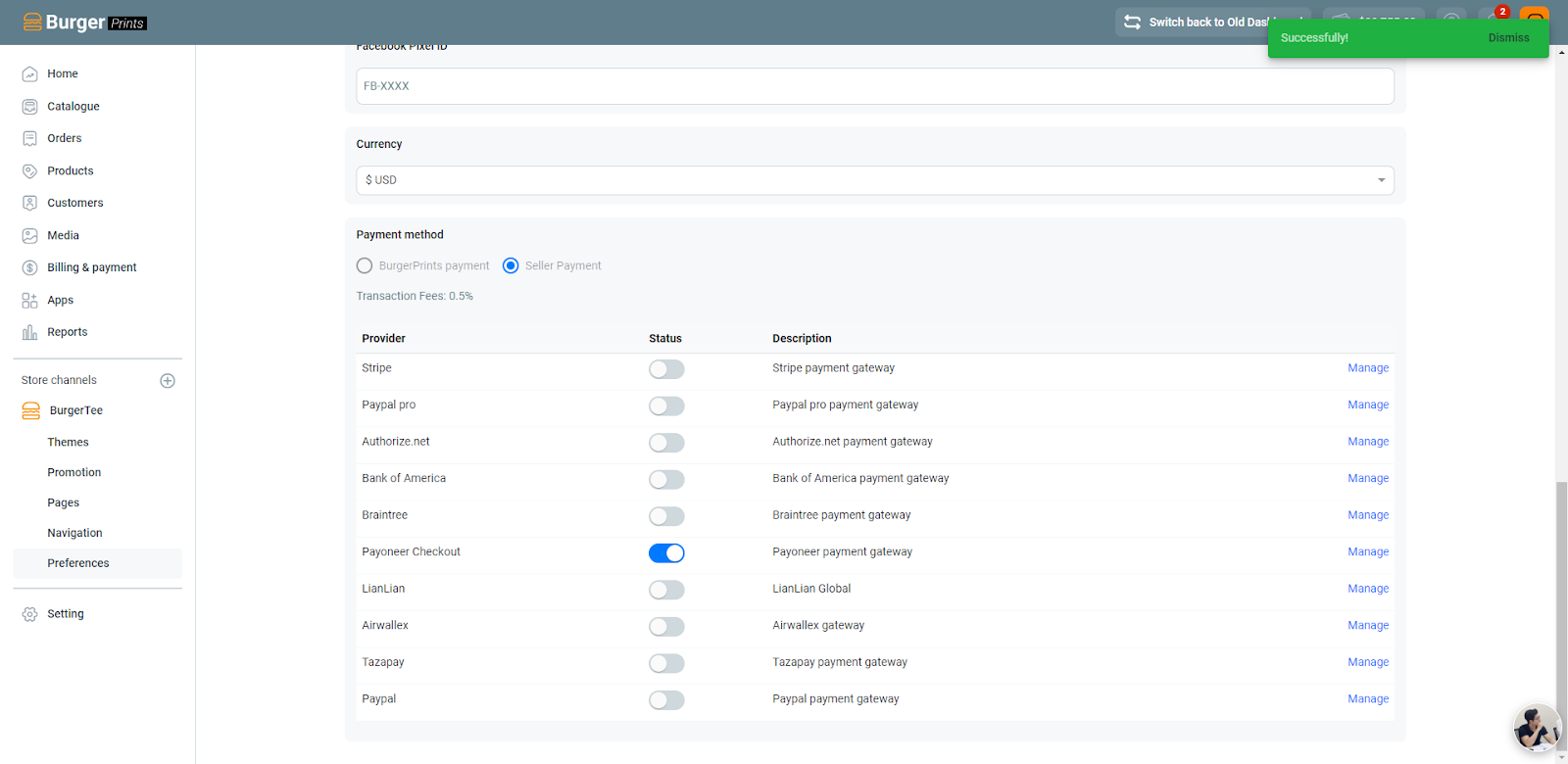The image size is (1568, 764).
Task: Manage the Airwallex gateway
Action: click(x=1368, y=626)
